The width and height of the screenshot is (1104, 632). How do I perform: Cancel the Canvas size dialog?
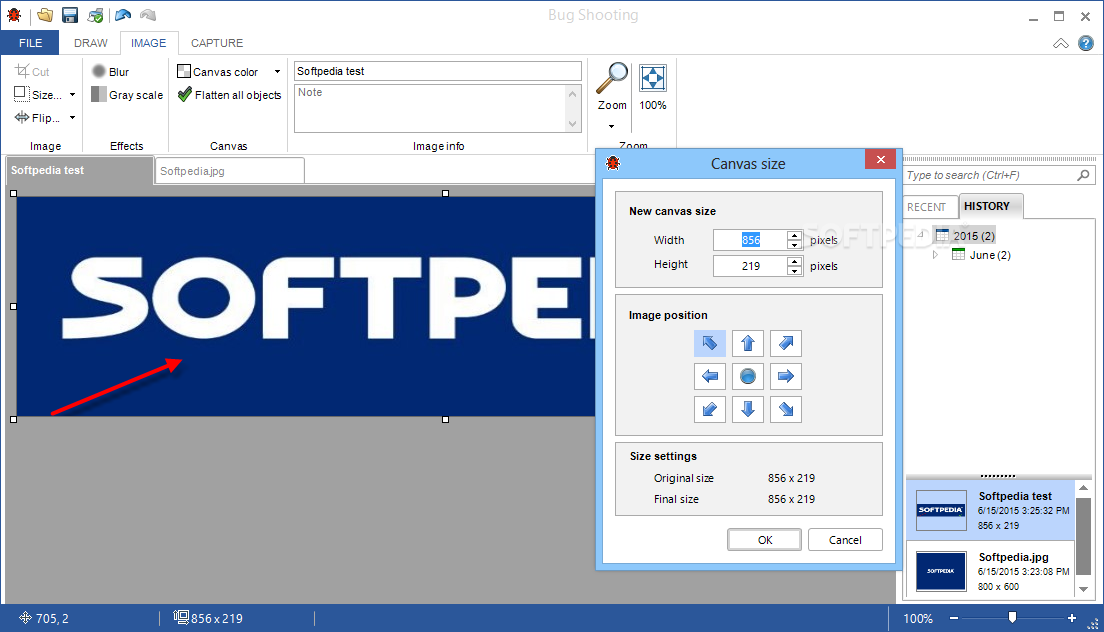tap(845, 540)
